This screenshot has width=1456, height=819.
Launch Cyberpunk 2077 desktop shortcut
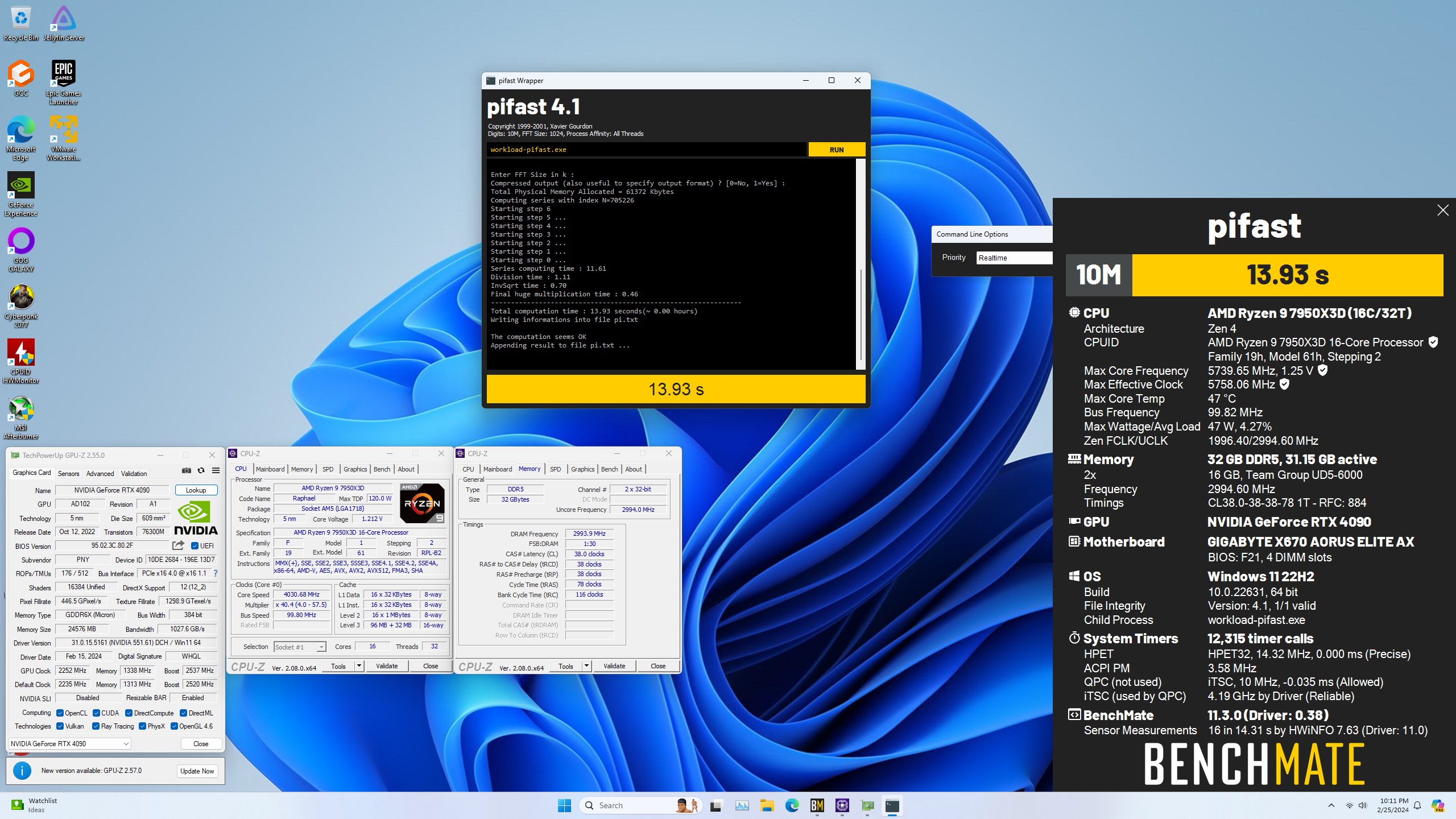tap(20, 305)
